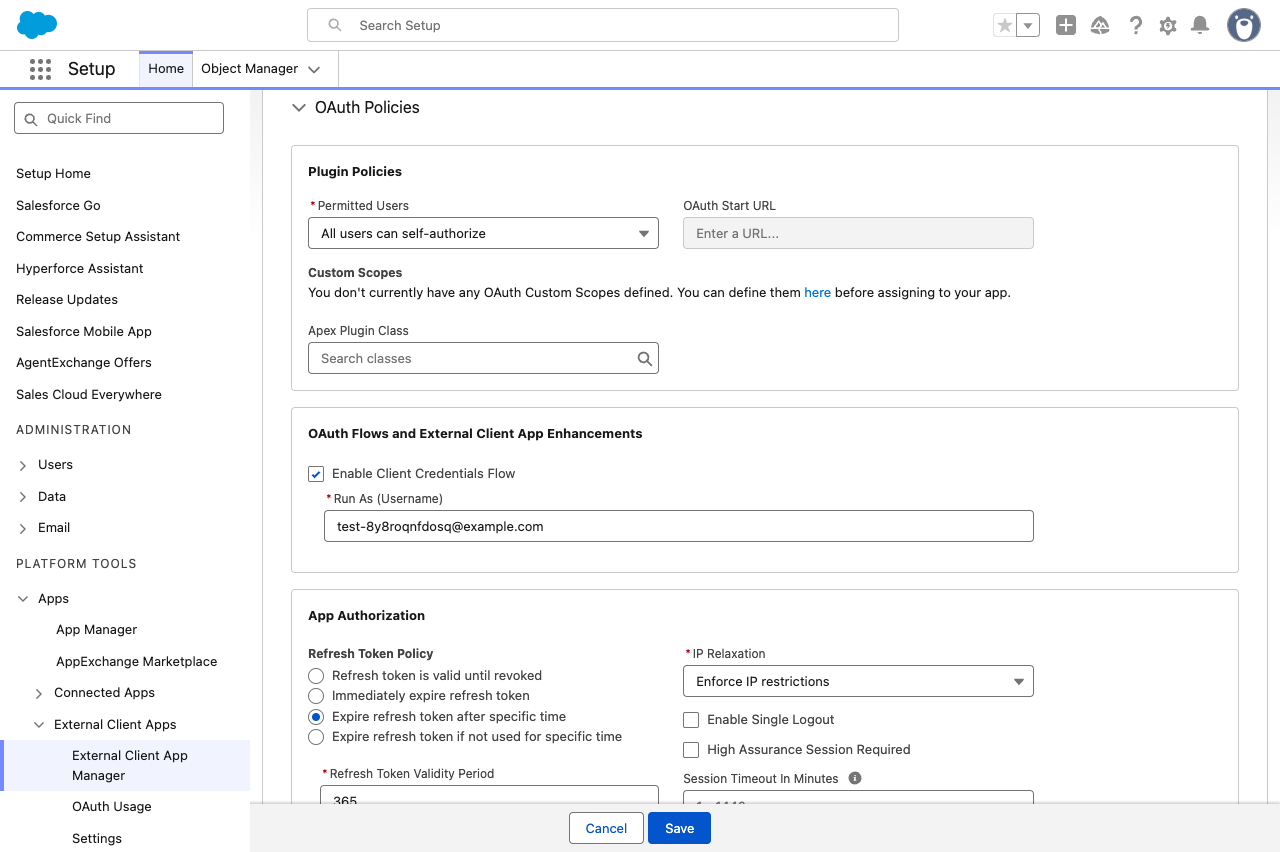Open Commerce Setup Assistant

pos(98,236)
